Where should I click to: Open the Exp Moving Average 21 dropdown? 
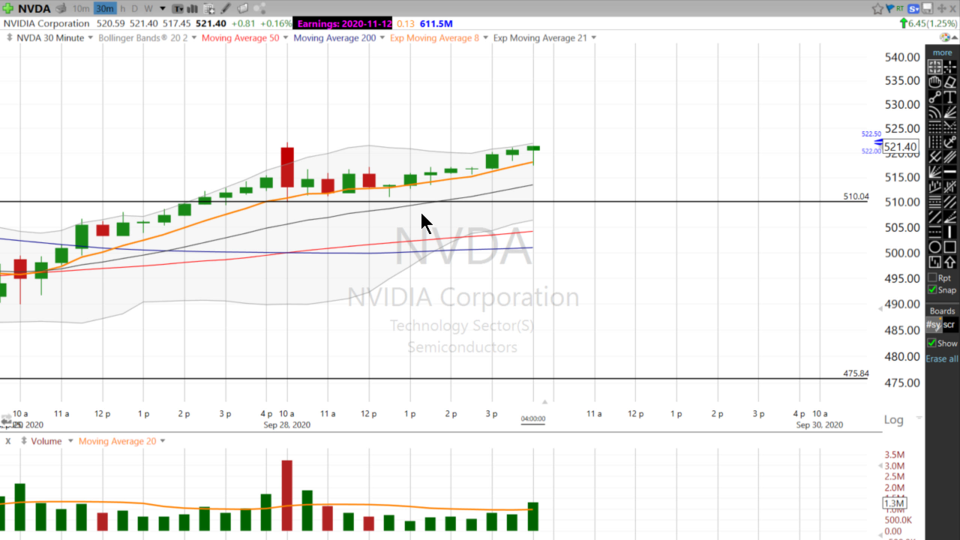coord(593,38)
